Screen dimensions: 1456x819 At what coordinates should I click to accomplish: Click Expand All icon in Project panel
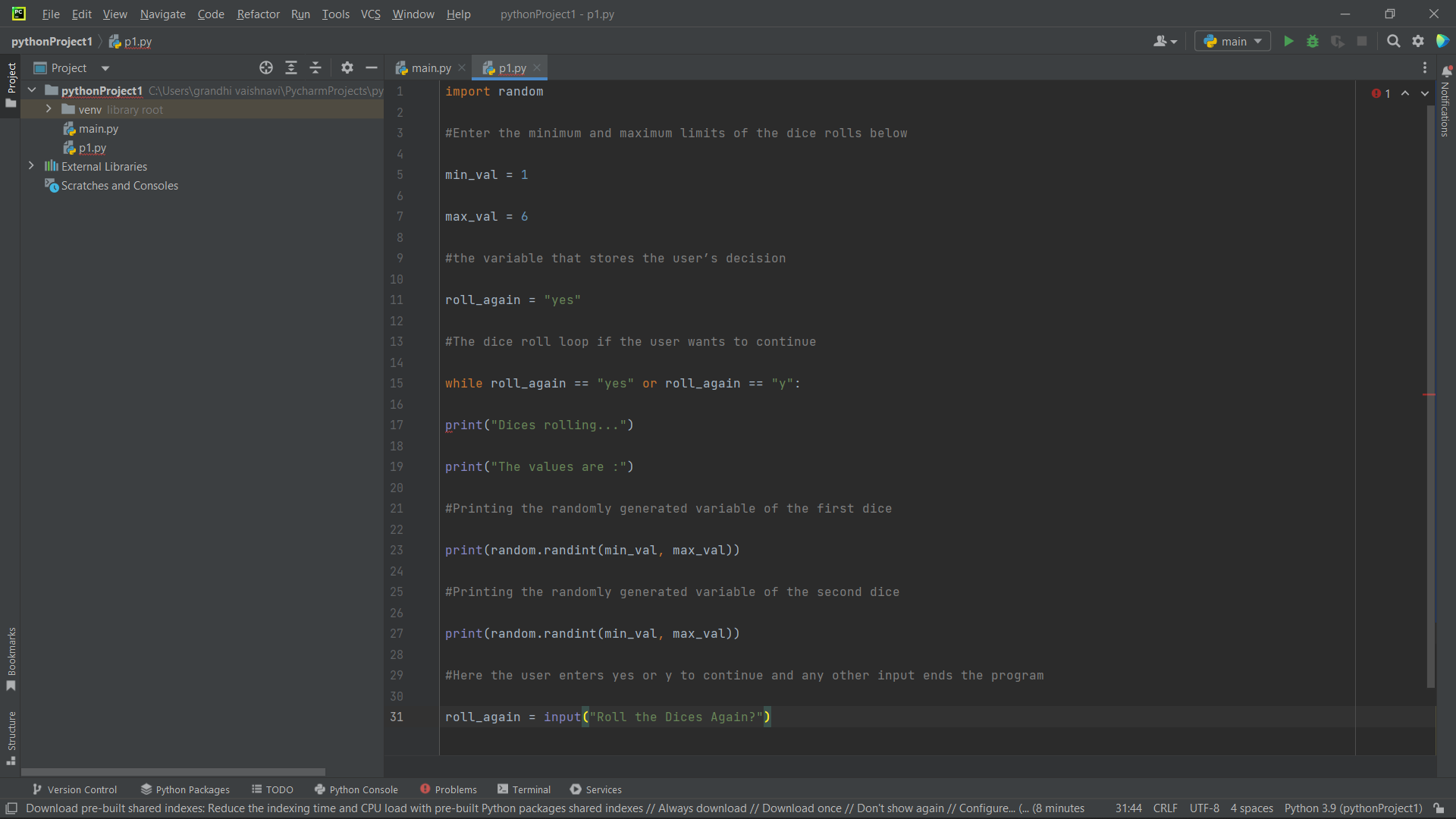click(291, 68)
